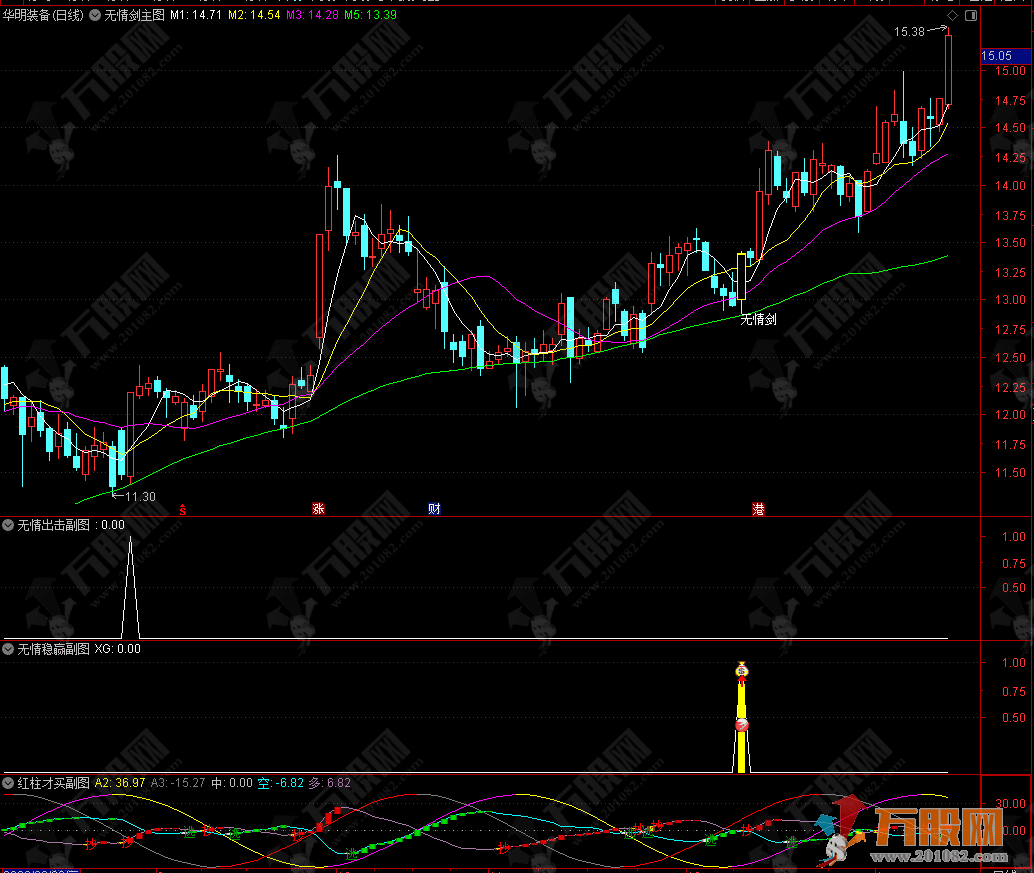Click the red 港 event marker
The height and width of the screenshot is (873, 1034).
758,509
